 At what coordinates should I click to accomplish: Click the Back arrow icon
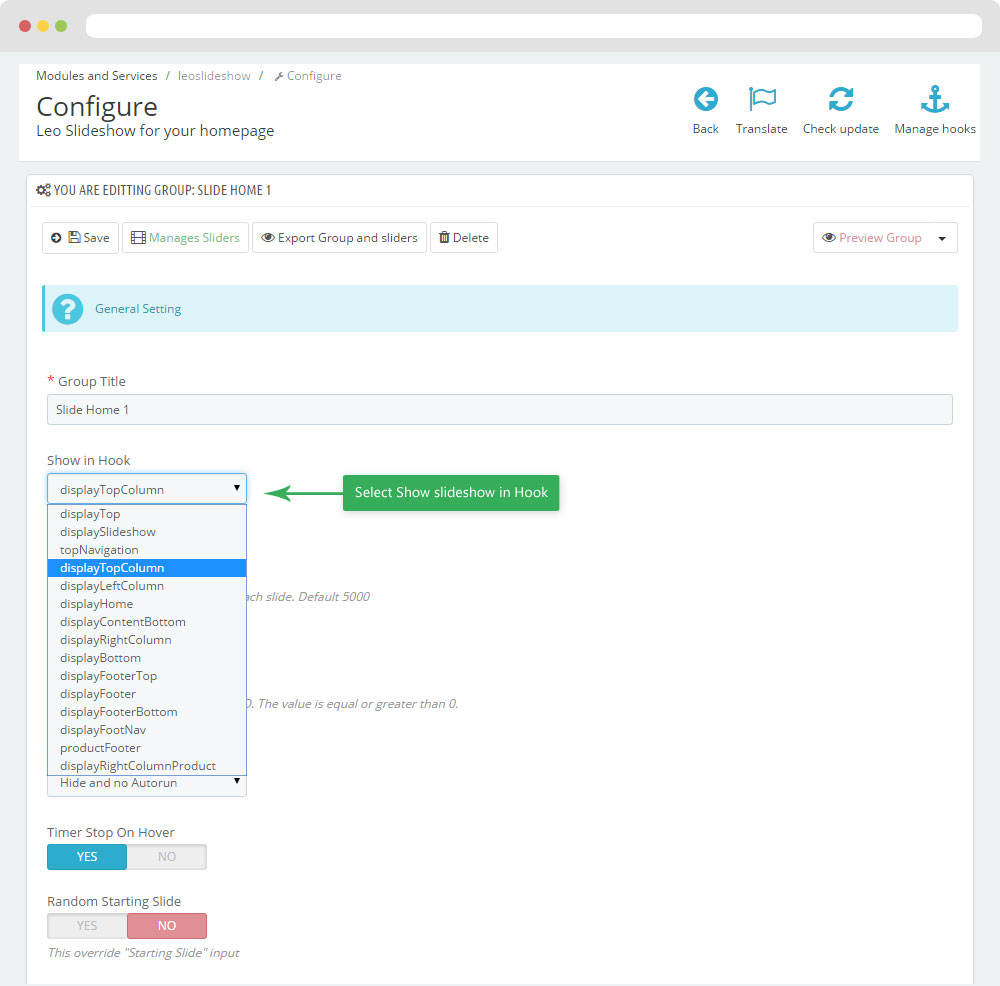[x=705, y=99]
